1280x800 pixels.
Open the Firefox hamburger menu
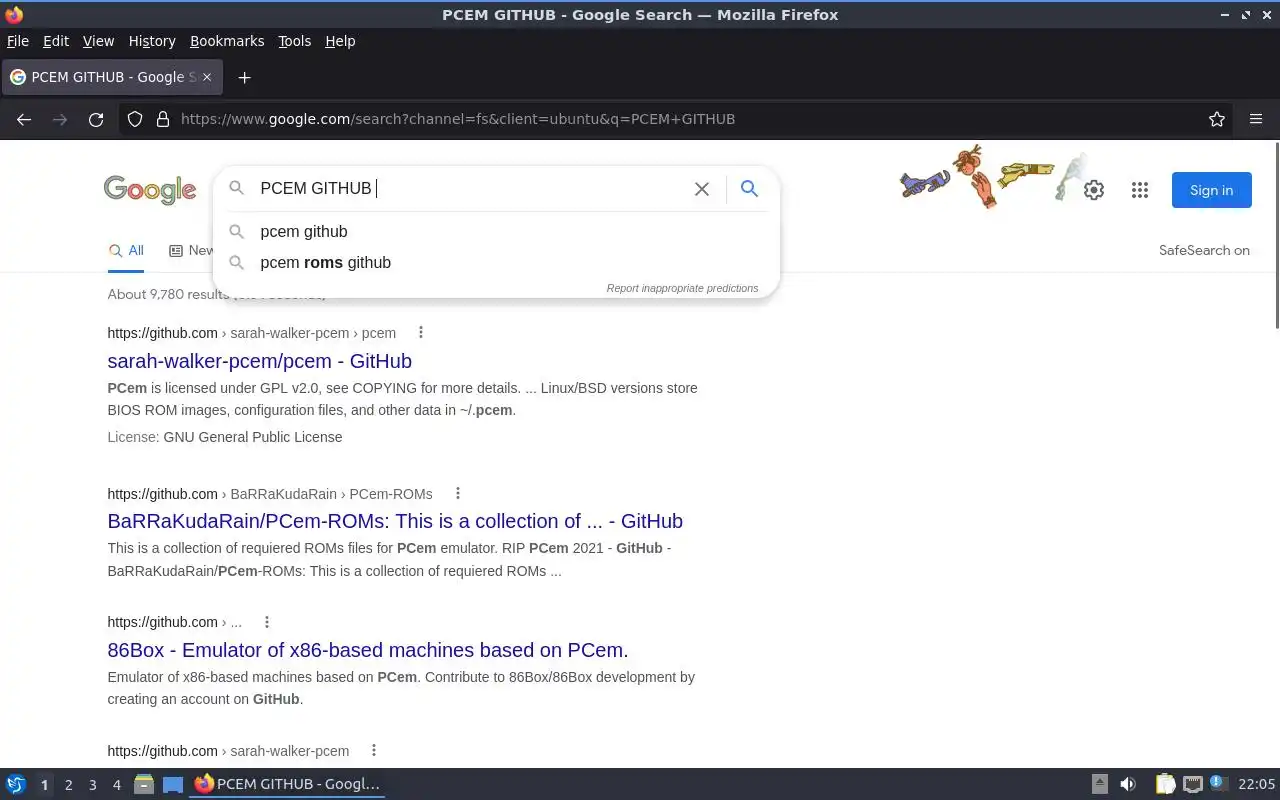tap(1256, 119)
